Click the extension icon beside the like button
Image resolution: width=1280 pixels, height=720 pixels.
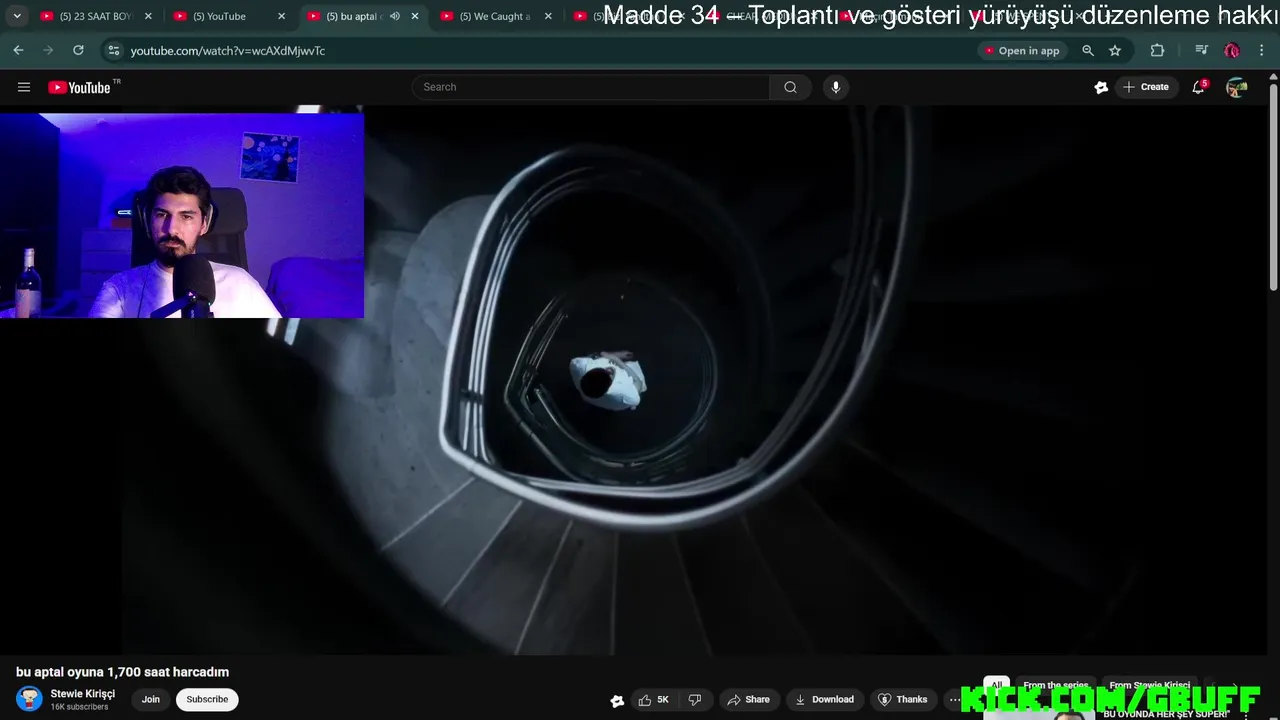(617, 700)
